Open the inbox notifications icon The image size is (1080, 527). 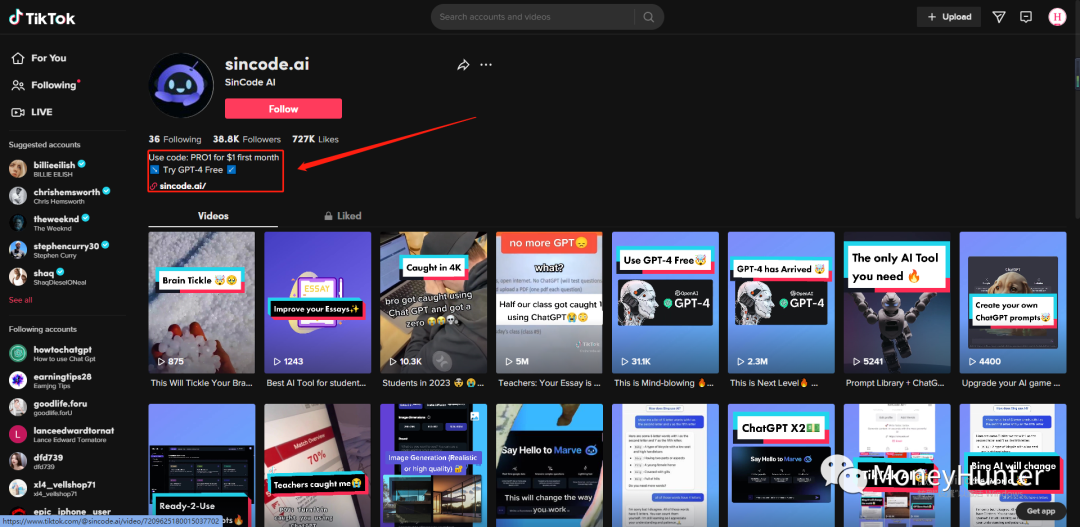[x=1026, y=17]
